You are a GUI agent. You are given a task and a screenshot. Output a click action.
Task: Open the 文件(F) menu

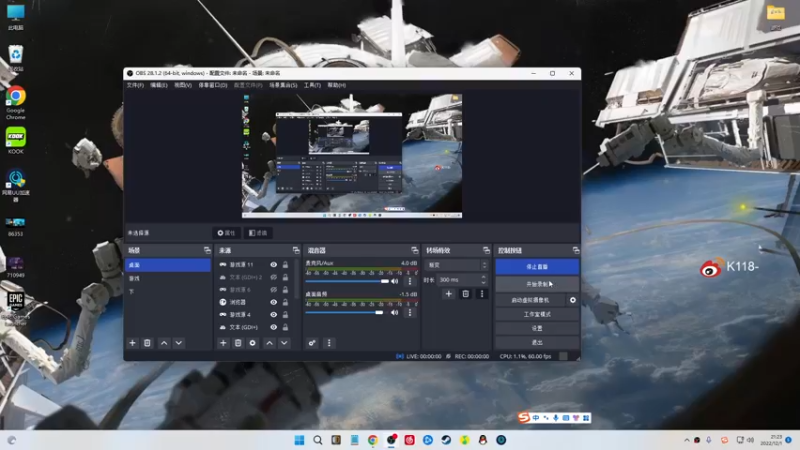[x=135, y=85]
